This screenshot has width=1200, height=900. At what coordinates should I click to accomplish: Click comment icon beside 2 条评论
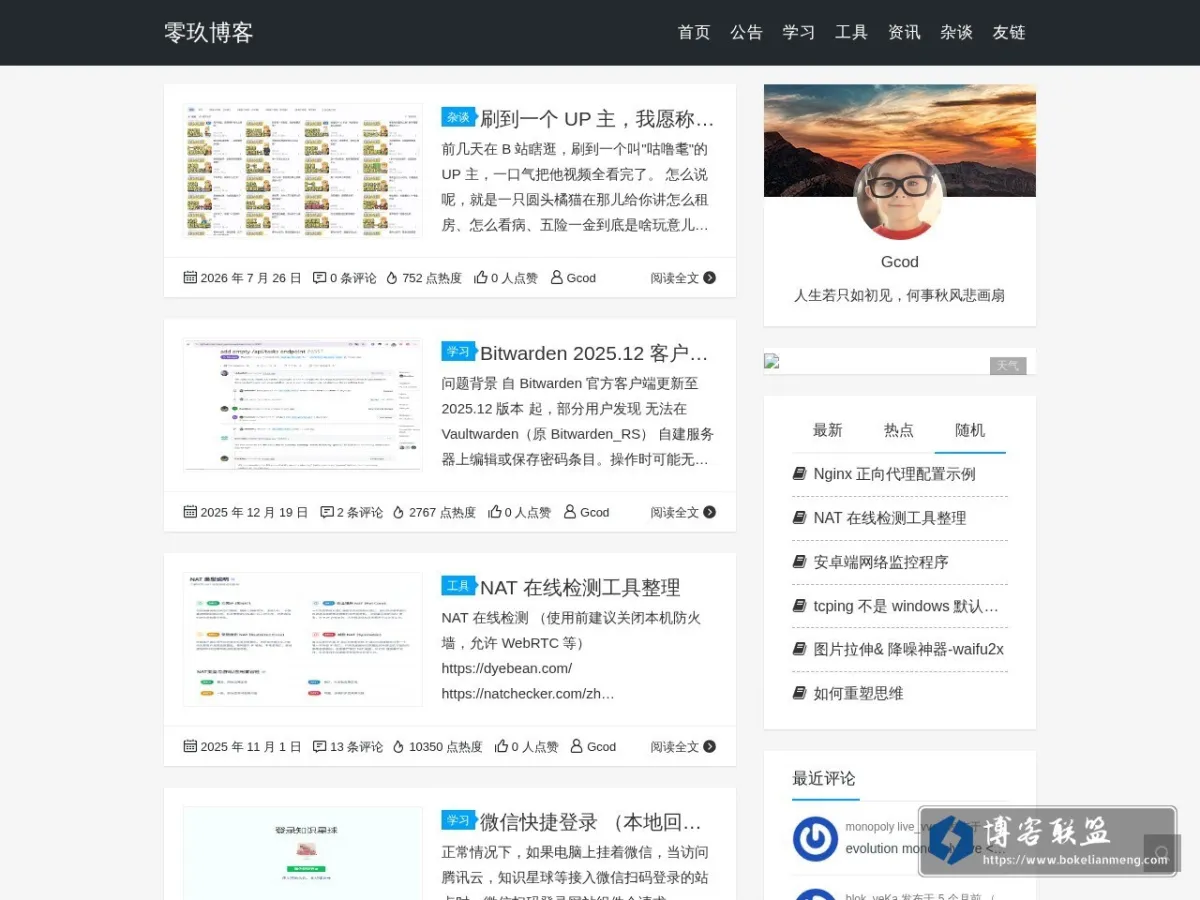[x=327, y=512]
